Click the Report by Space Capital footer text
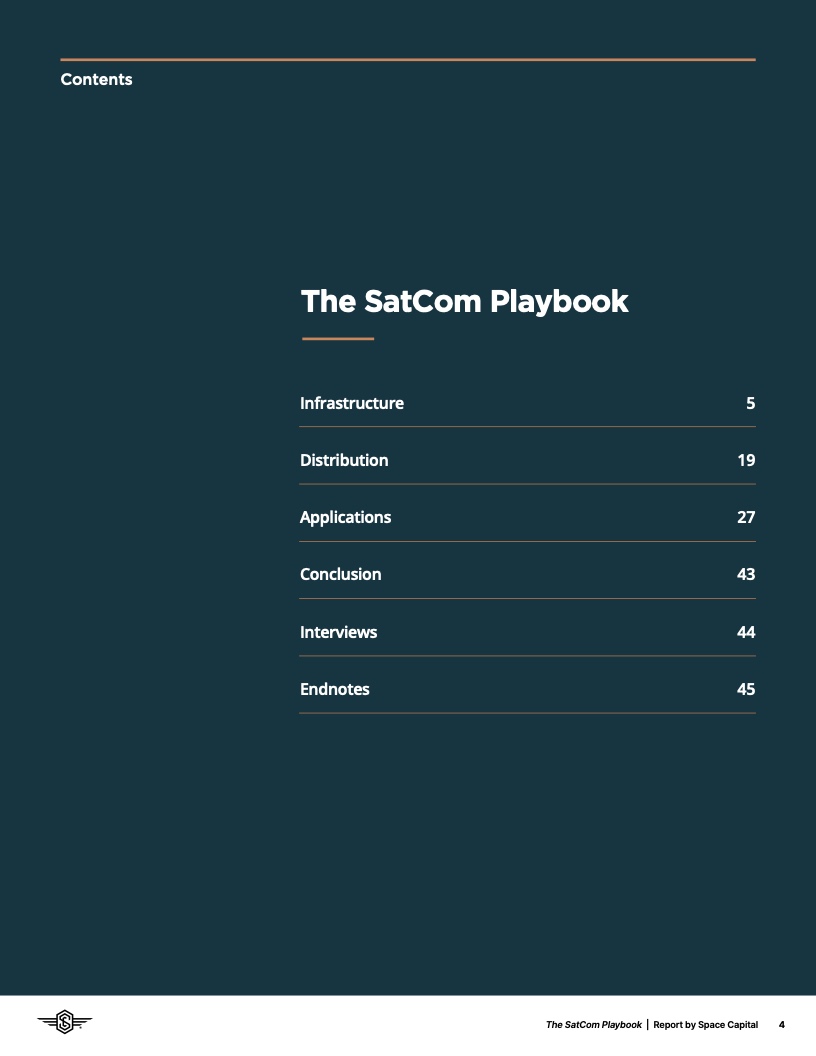816x1056 pixels. pyautogui.click(x=705, y=1025)
